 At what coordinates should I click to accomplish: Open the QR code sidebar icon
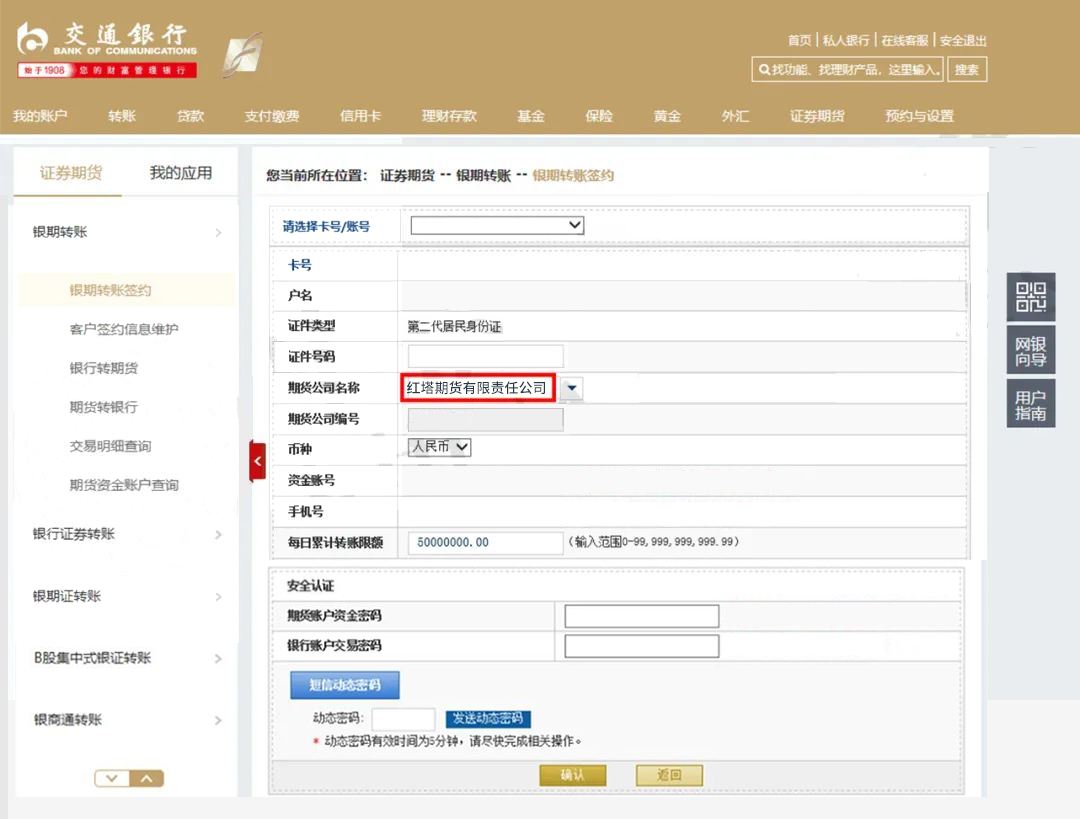point(1030,297)
